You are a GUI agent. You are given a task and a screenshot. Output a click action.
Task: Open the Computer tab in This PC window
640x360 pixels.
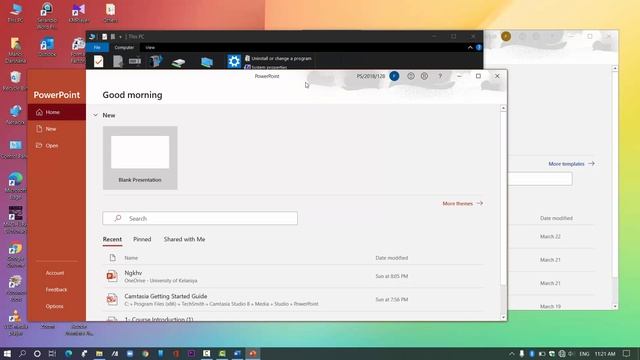124,47
